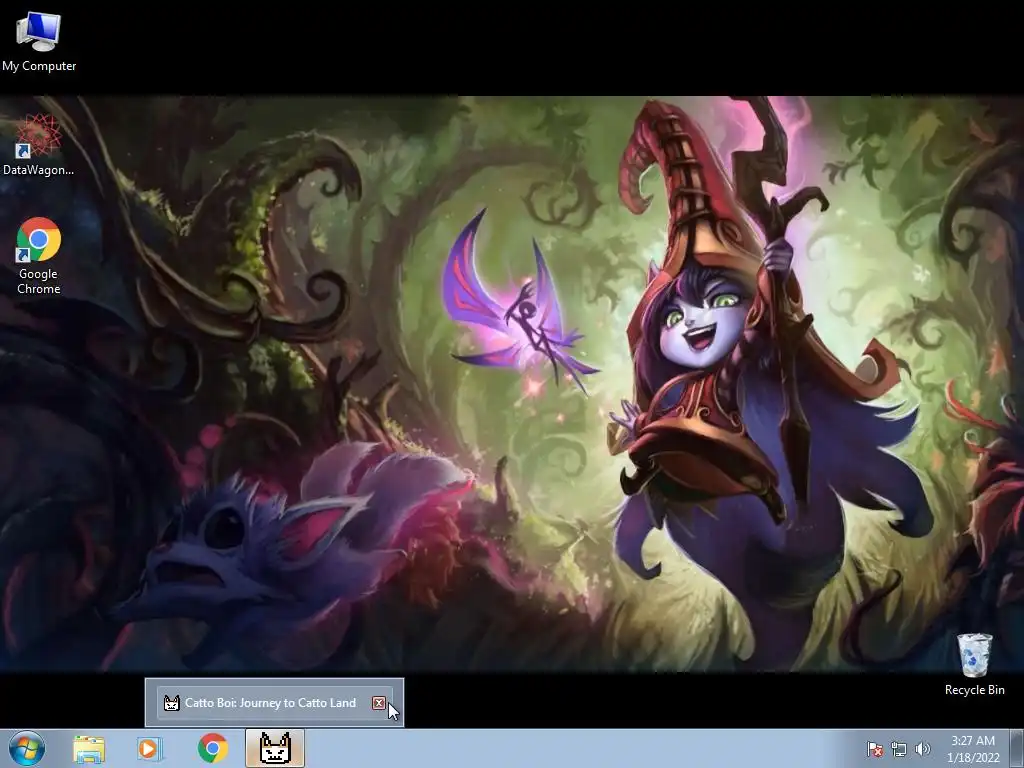Select the Catto Boi: Journey to Catto Land preview

(274, 703)
